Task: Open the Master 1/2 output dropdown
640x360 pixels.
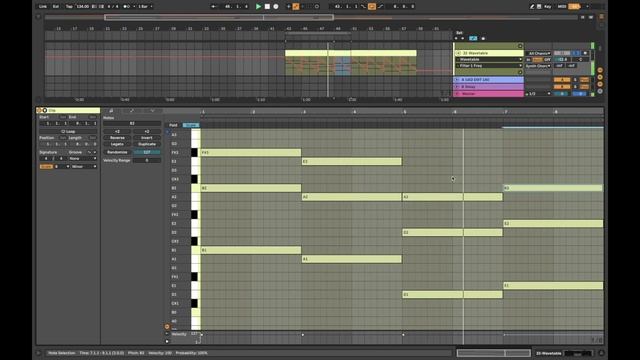Action: point(538,93)
